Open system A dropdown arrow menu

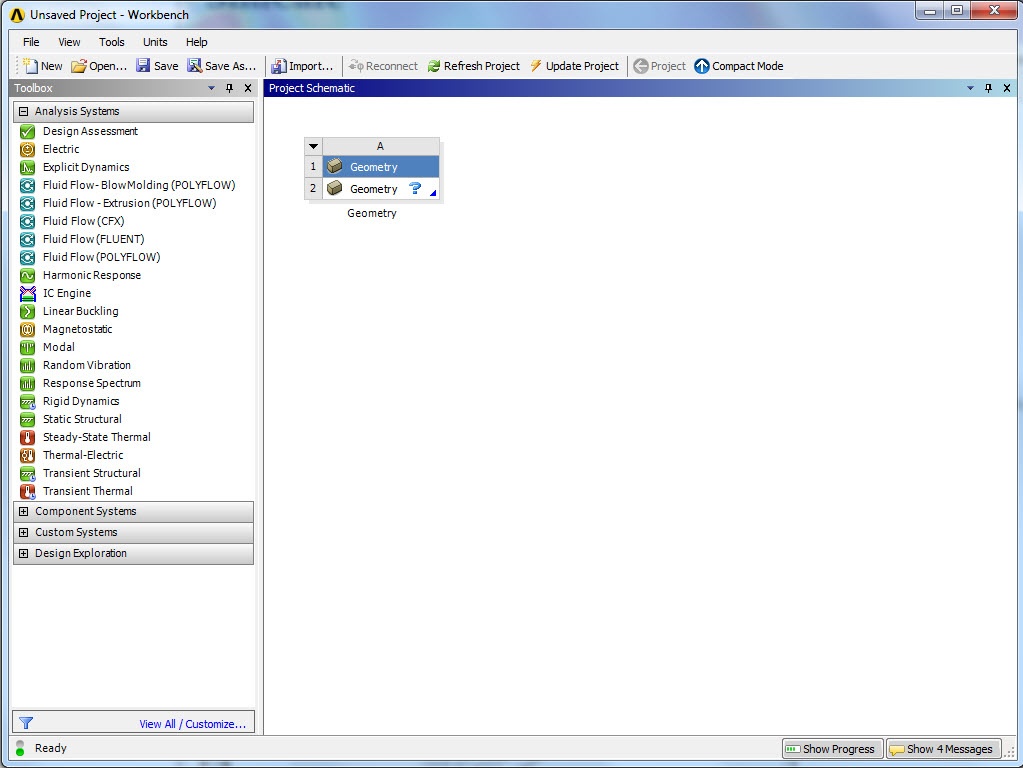point(313,146)
